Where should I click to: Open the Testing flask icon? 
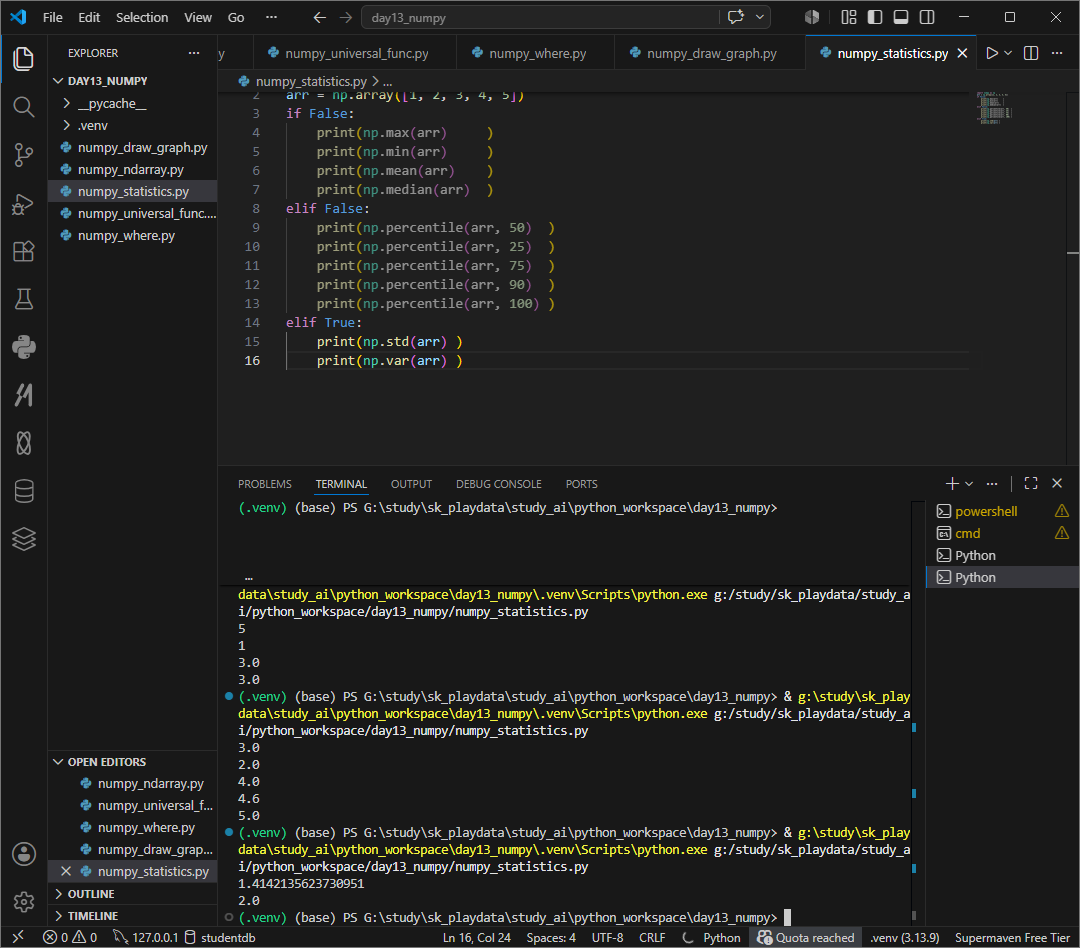[23, 299]
